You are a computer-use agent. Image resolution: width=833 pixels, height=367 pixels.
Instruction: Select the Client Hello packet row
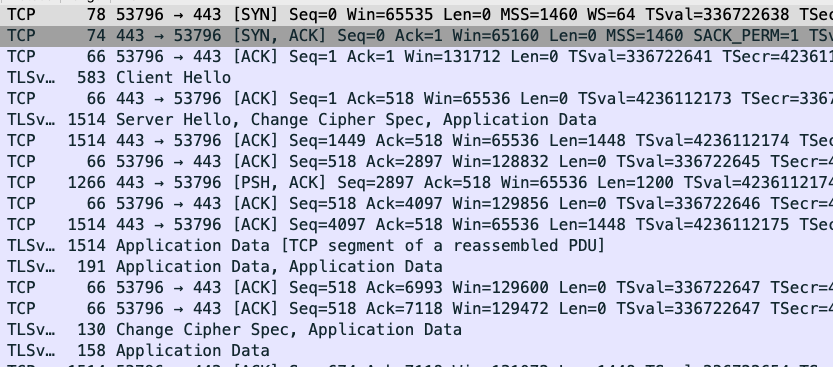click(x=416, y=78)
